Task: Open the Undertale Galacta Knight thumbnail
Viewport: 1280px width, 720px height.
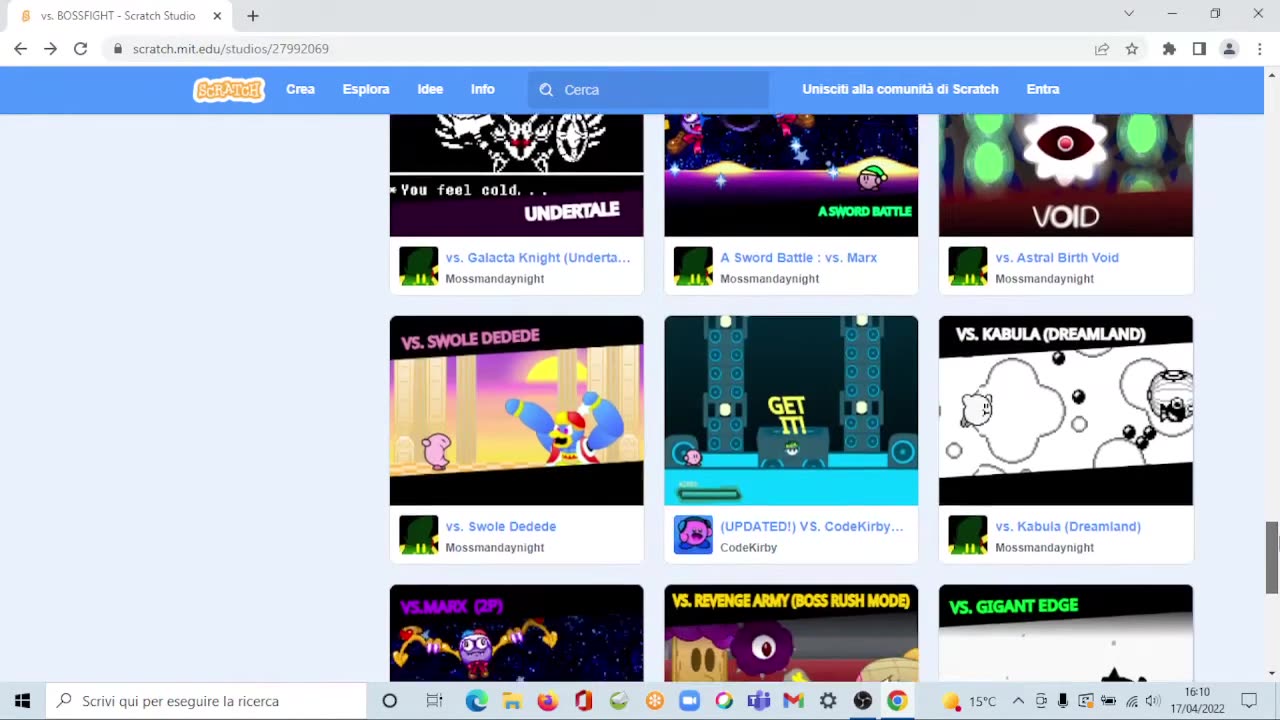Action: coord(516,175)
